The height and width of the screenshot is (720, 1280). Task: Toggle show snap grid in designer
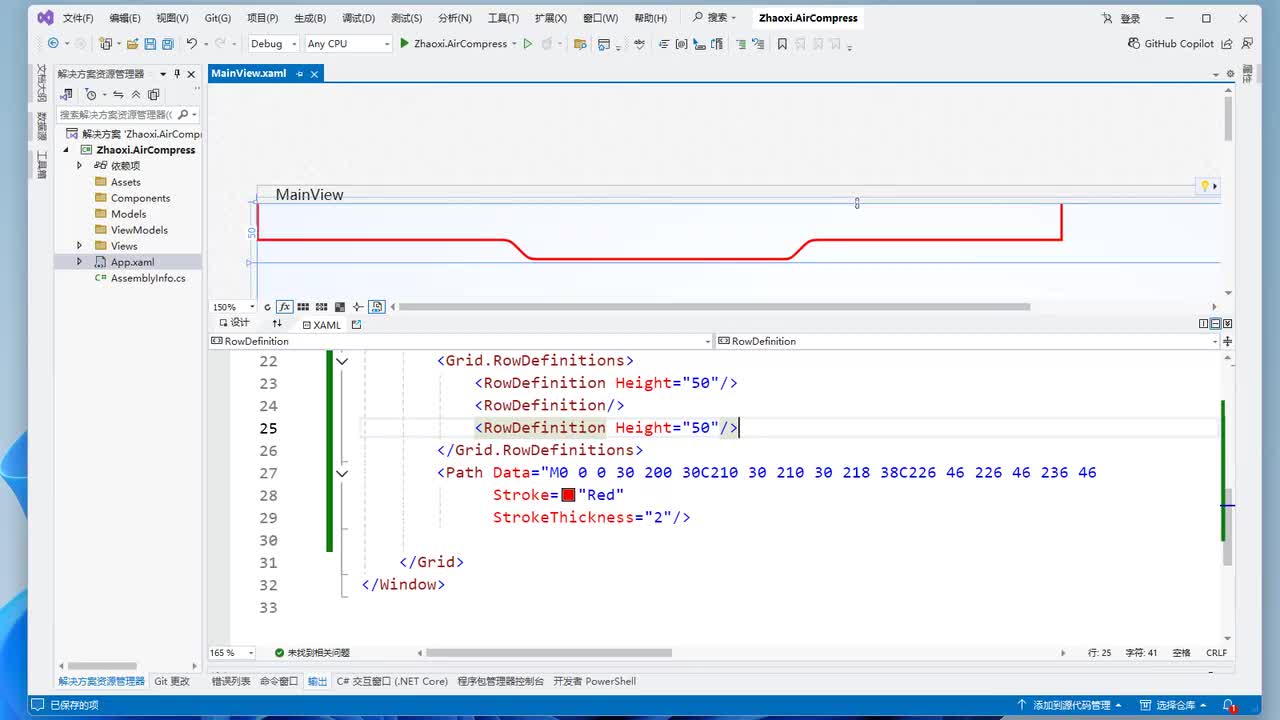pos(303,307)
